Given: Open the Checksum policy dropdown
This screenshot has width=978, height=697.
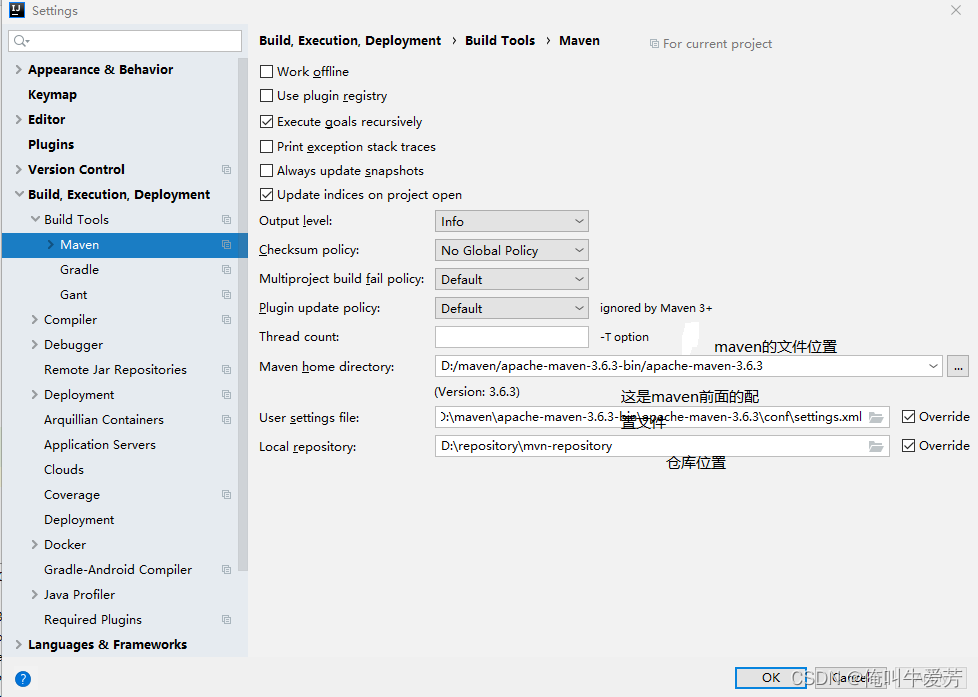Looking at the screenshot, I should click(x=511, y=250).
